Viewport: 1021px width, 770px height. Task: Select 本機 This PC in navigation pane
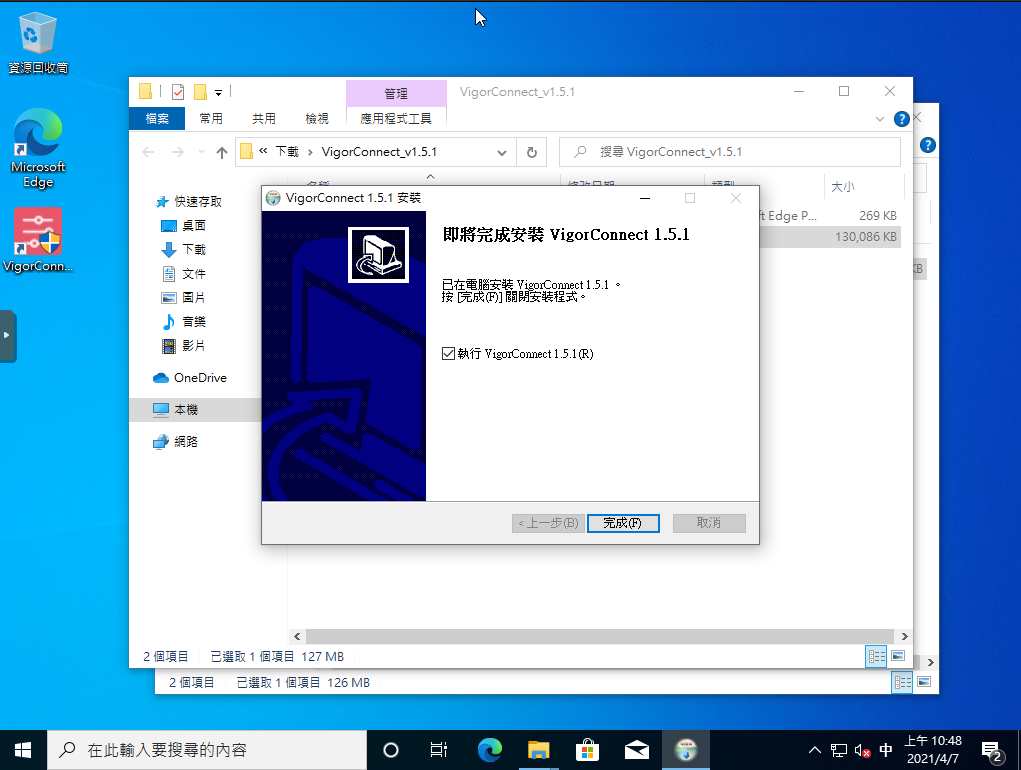point(186,410)
